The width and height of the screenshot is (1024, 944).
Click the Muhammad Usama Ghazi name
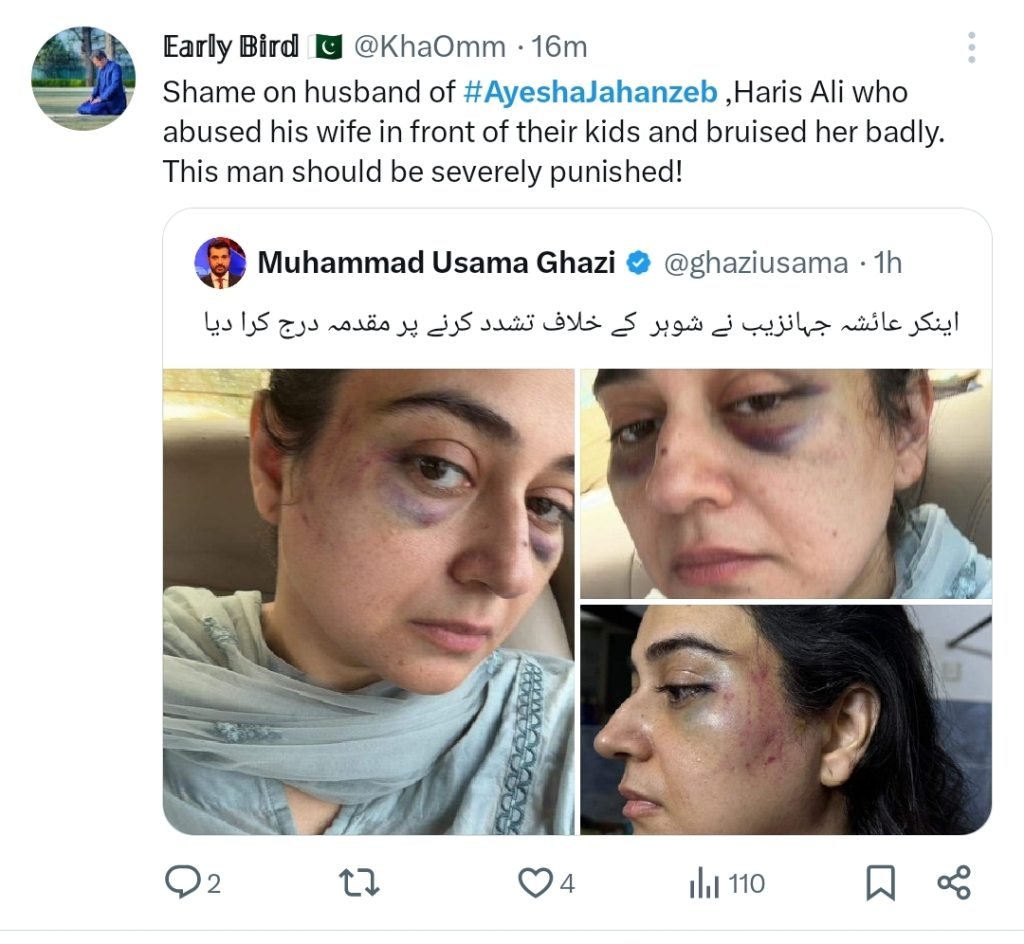tap(436, 262)
